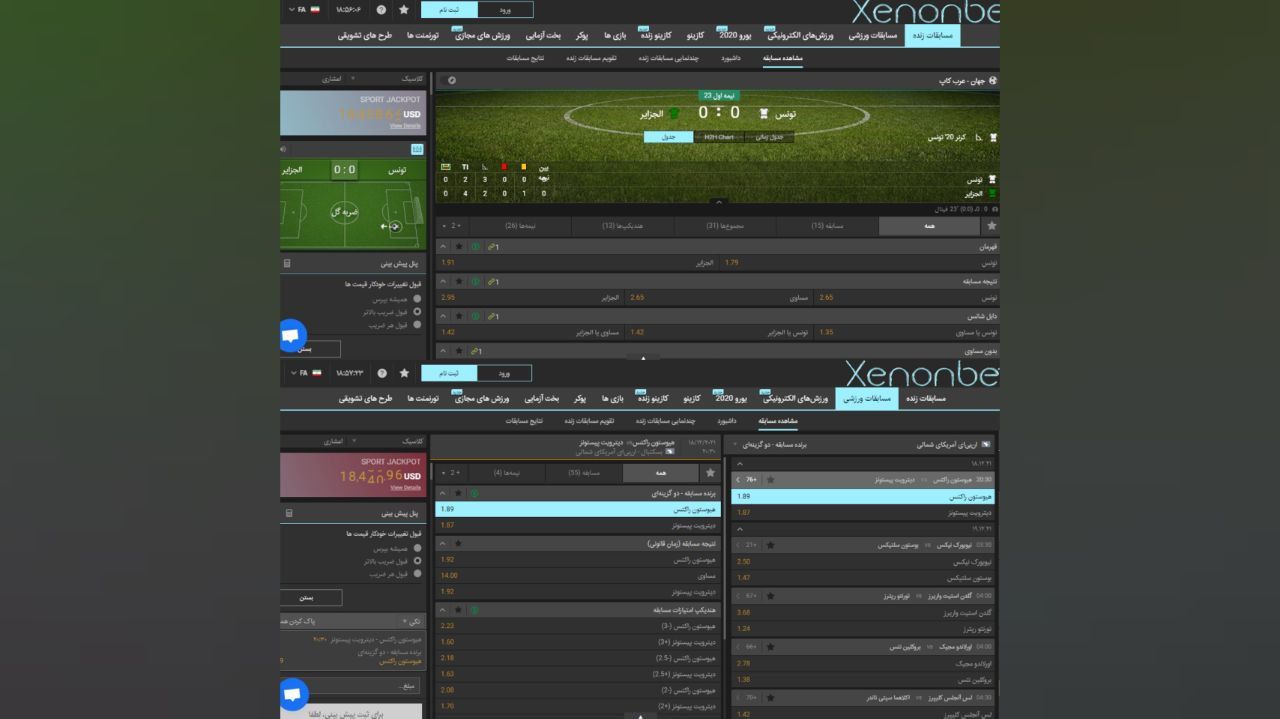Click the 'ثبت نام' register button in top header
1280x719 pixels.
click(449, 9)
